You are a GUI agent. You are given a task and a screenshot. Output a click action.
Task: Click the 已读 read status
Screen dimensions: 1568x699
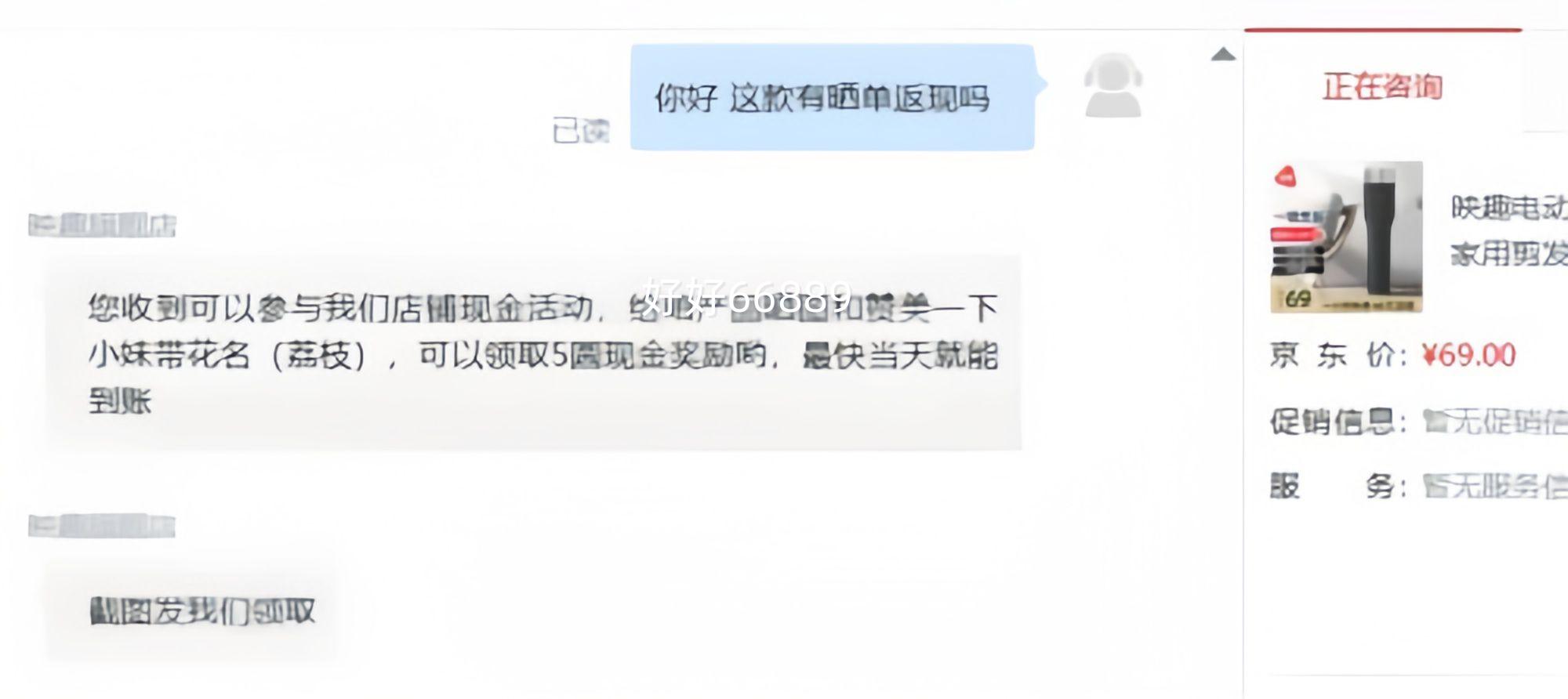(x=581, y=131)
